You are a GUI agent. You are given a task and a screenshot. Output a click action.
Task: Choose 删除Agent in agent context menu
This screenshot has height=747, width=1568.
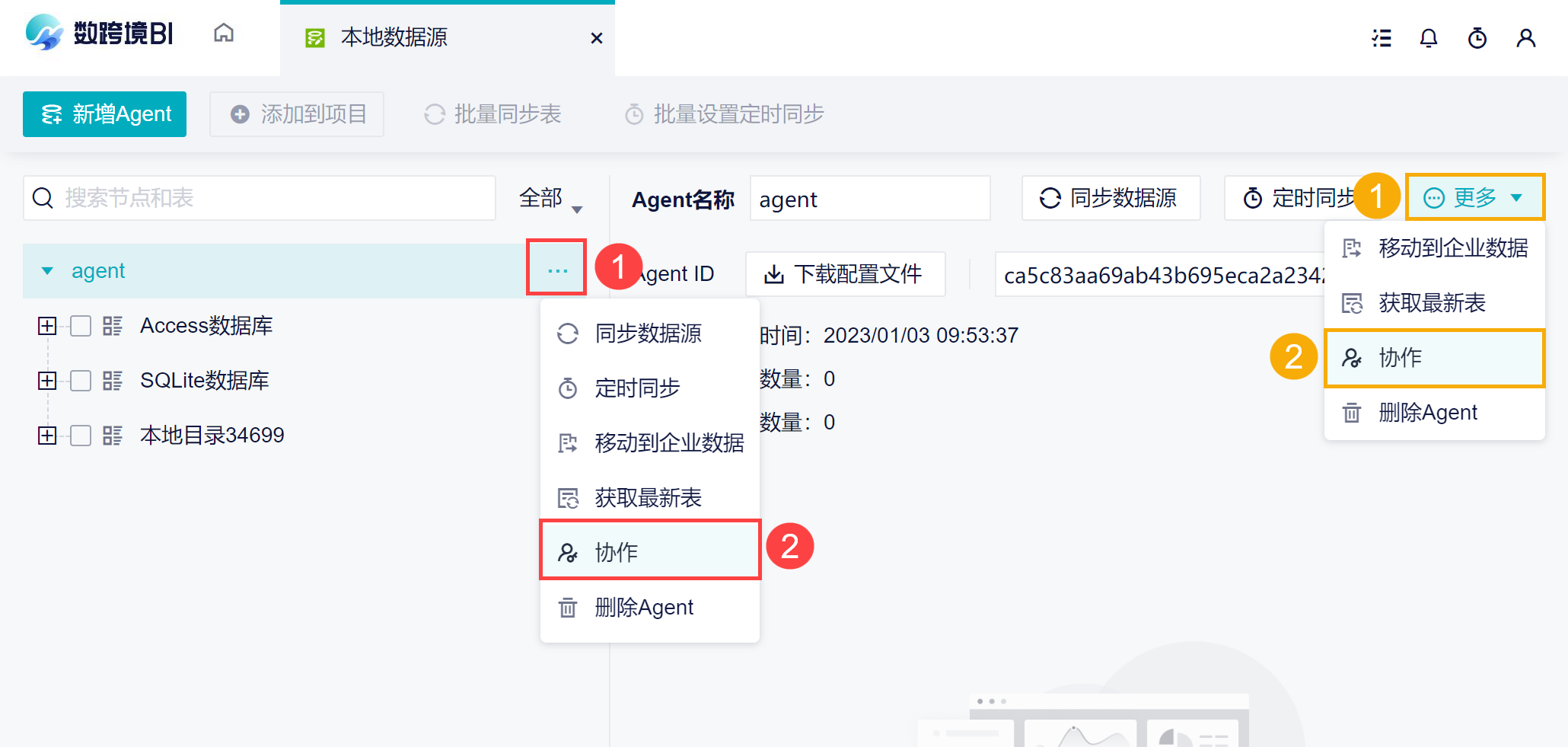click(650, 608)
